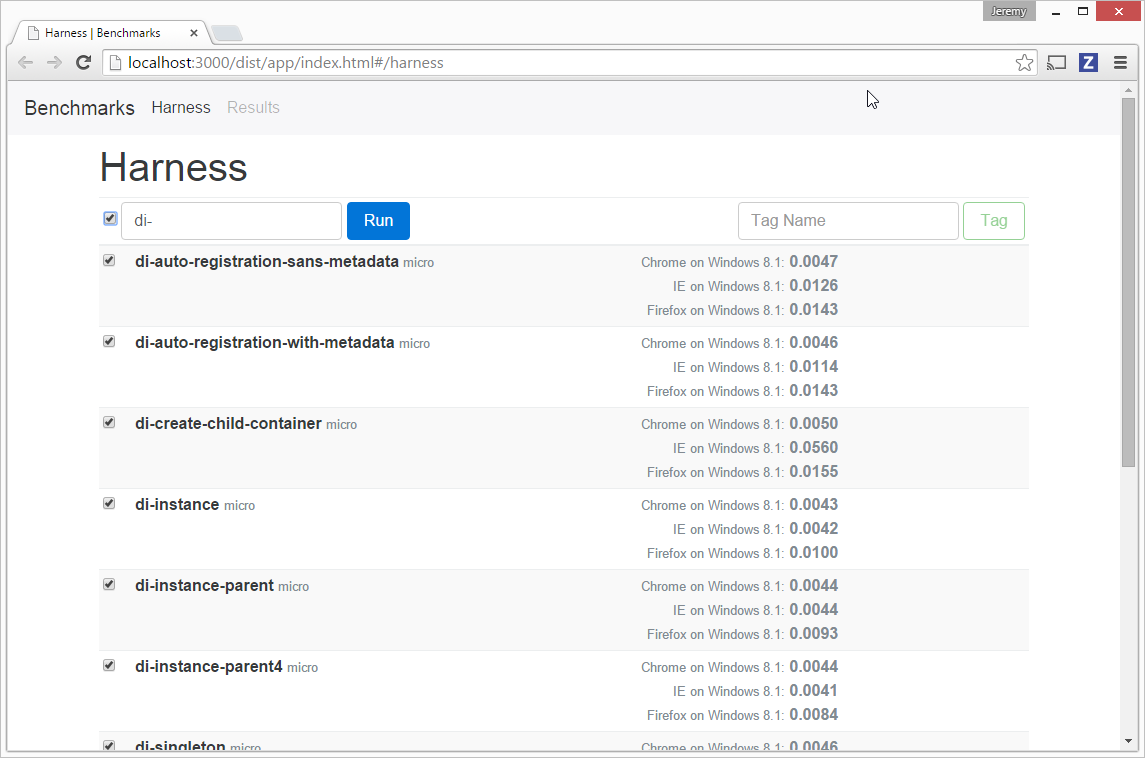Click the di-instance-parent4 benchmark name

coord(209,667)
